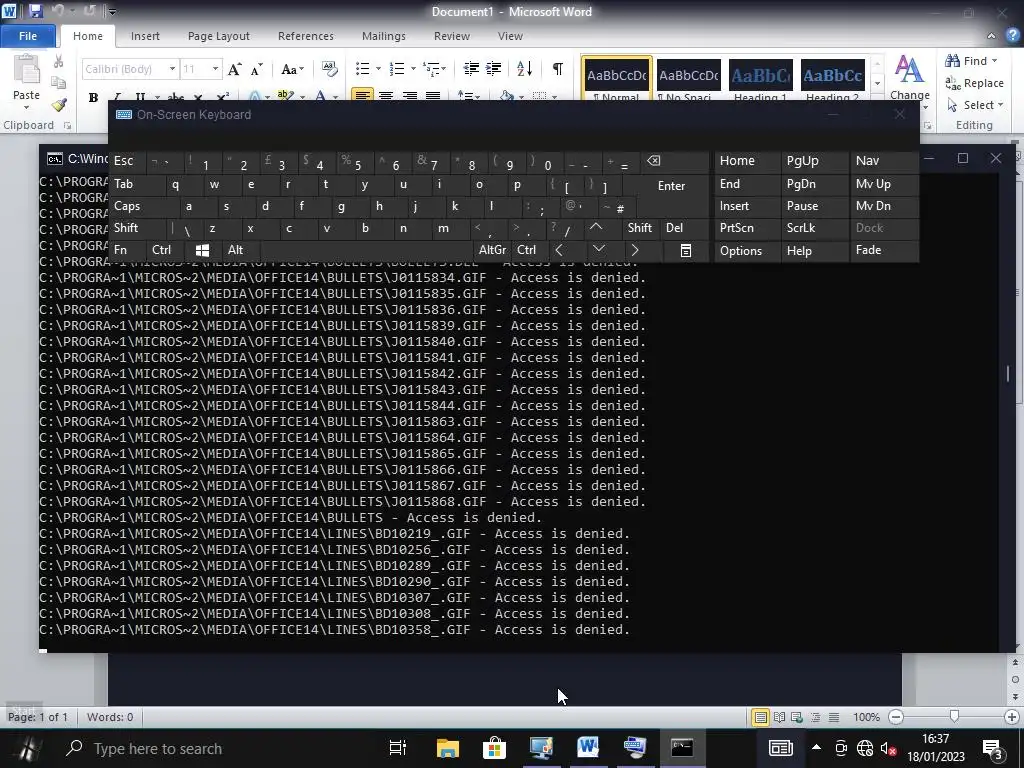Viewport: 1024px width, 768px height.
Task: Click the zoom in plus button
Action: [1012, 717]
